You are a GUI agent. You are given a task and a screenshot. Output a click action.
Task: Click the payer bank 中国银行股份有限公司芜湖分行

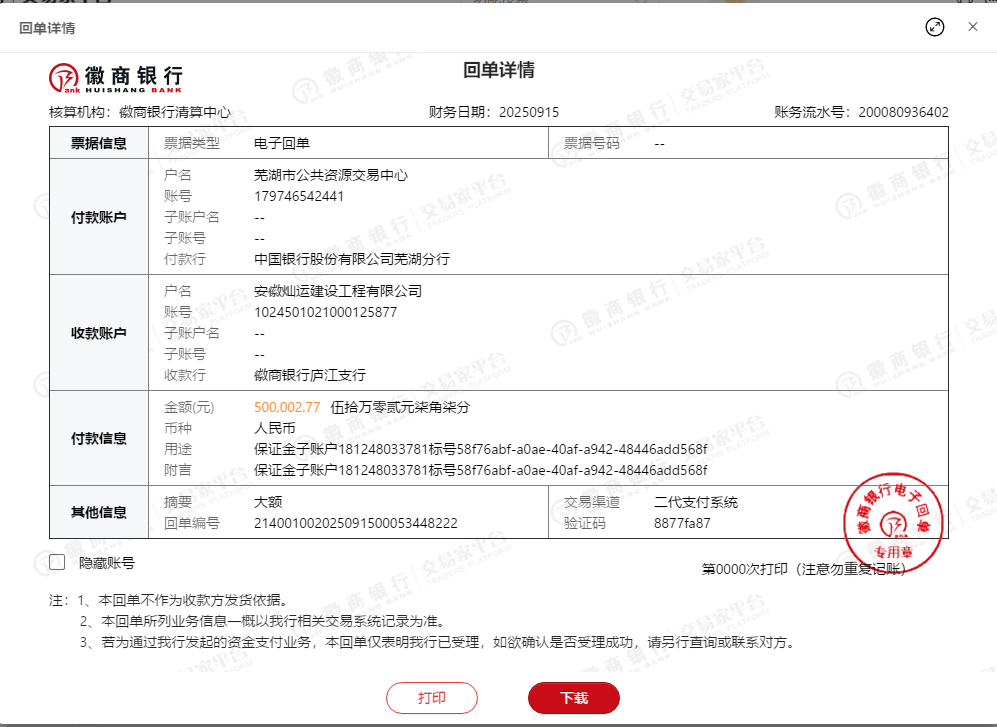[x=352, y=259]
